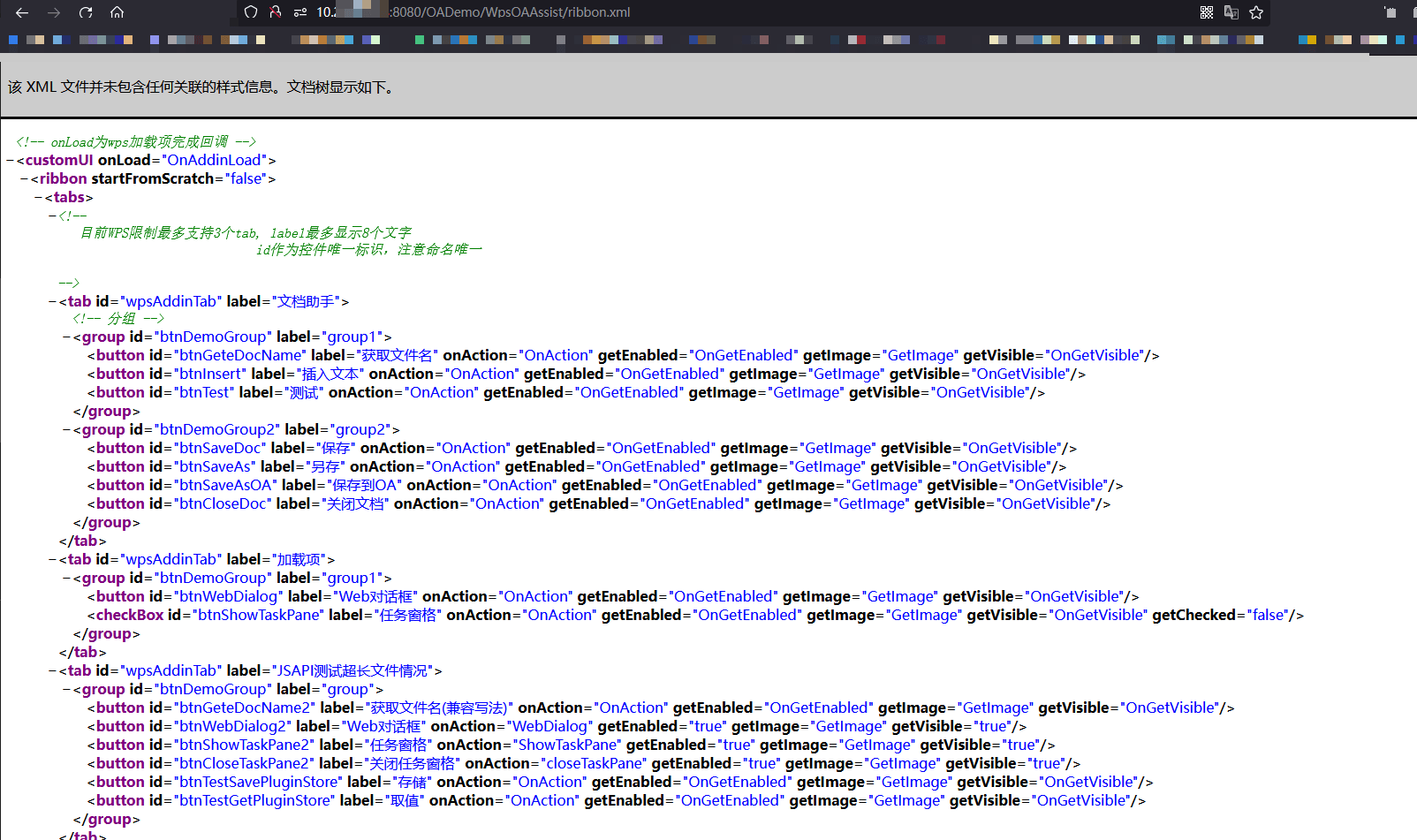
Task: Collapse the customUI root node
Action: click(x=7, y=160)
